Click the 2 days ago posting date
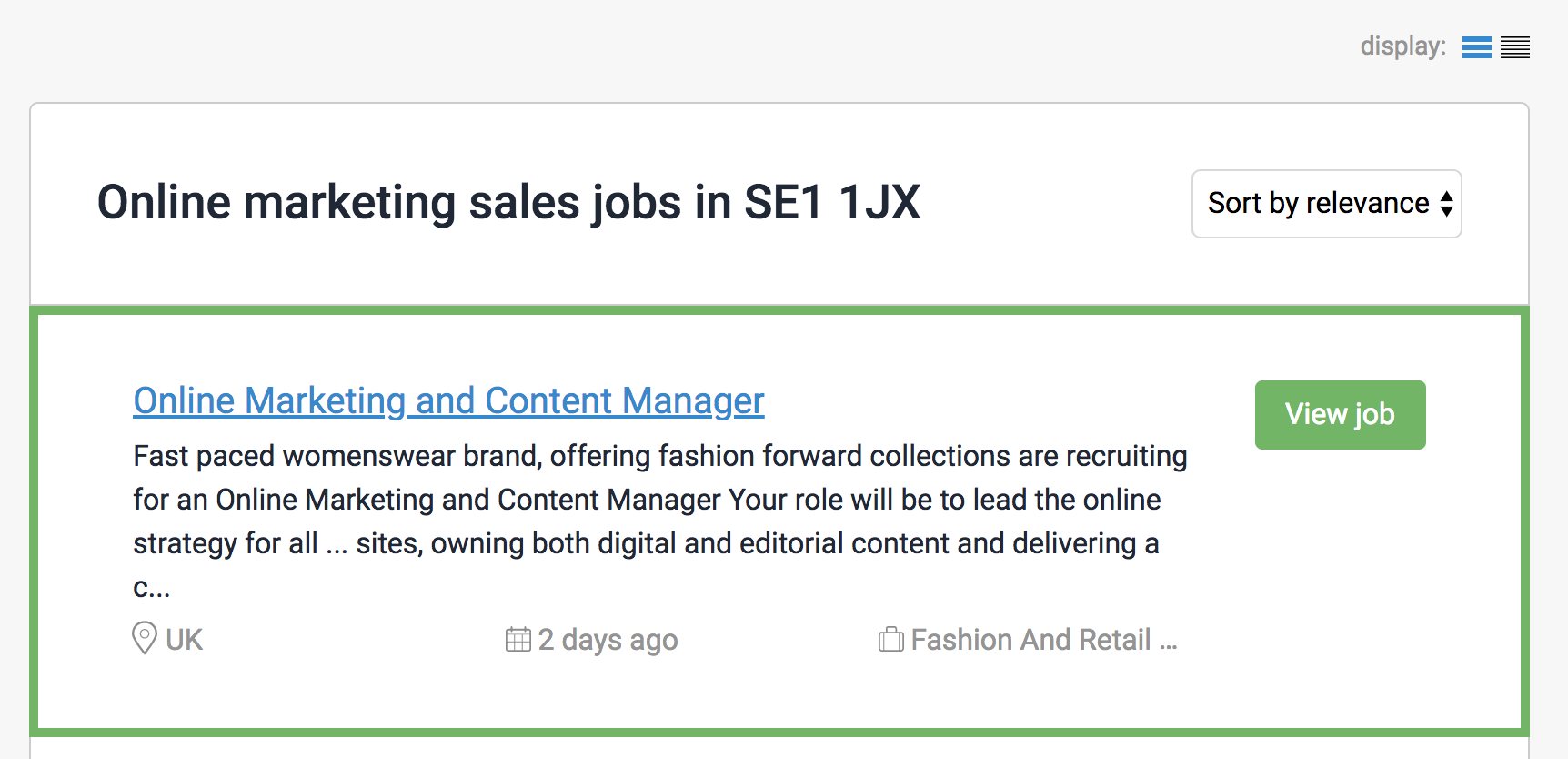 coord(608,640)
